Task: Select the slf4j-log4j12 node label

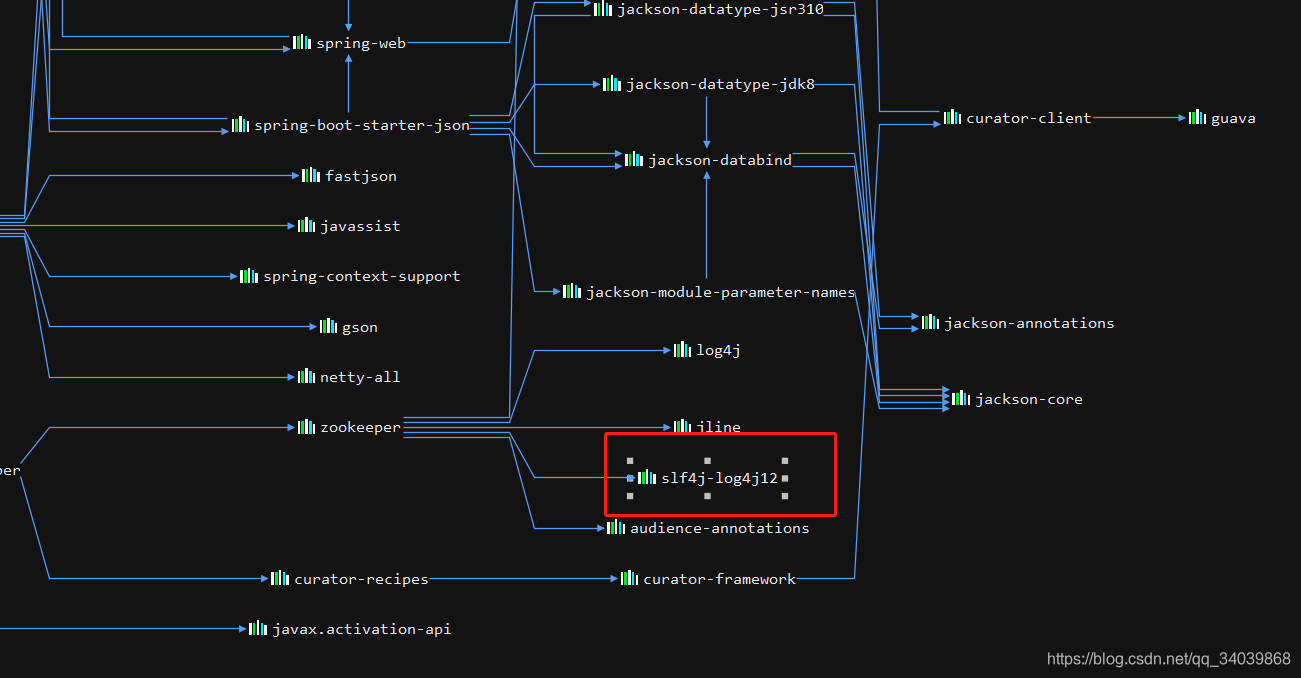Action: coord(720,478)
